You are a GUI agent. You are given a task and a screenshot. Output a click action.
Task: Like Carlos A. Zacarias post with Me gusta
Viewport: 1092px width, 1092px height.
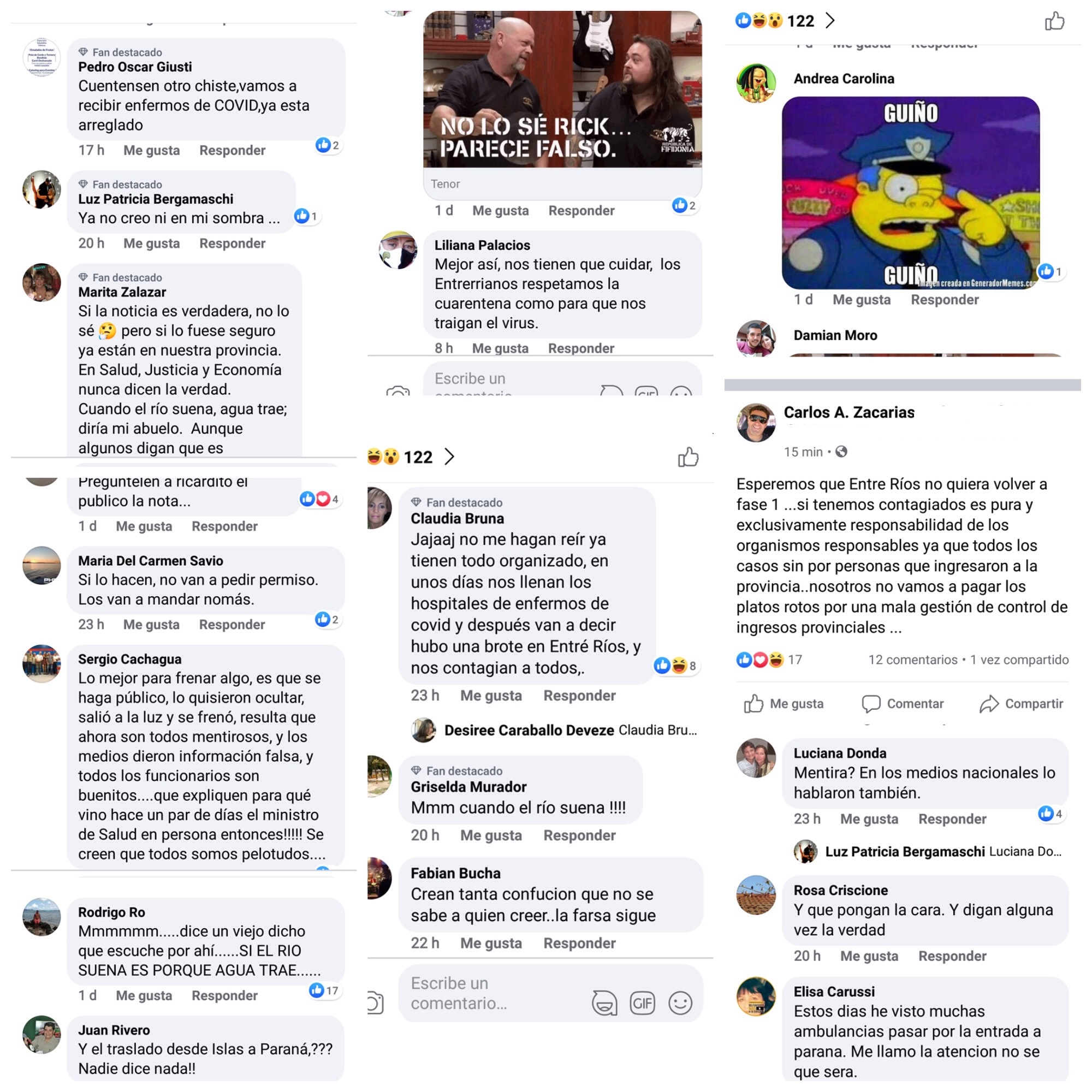(784, 704)
